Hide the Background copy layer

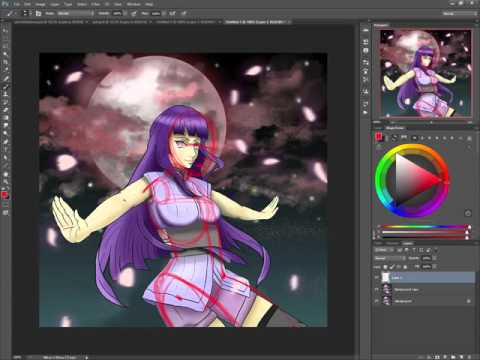[376, 289]
